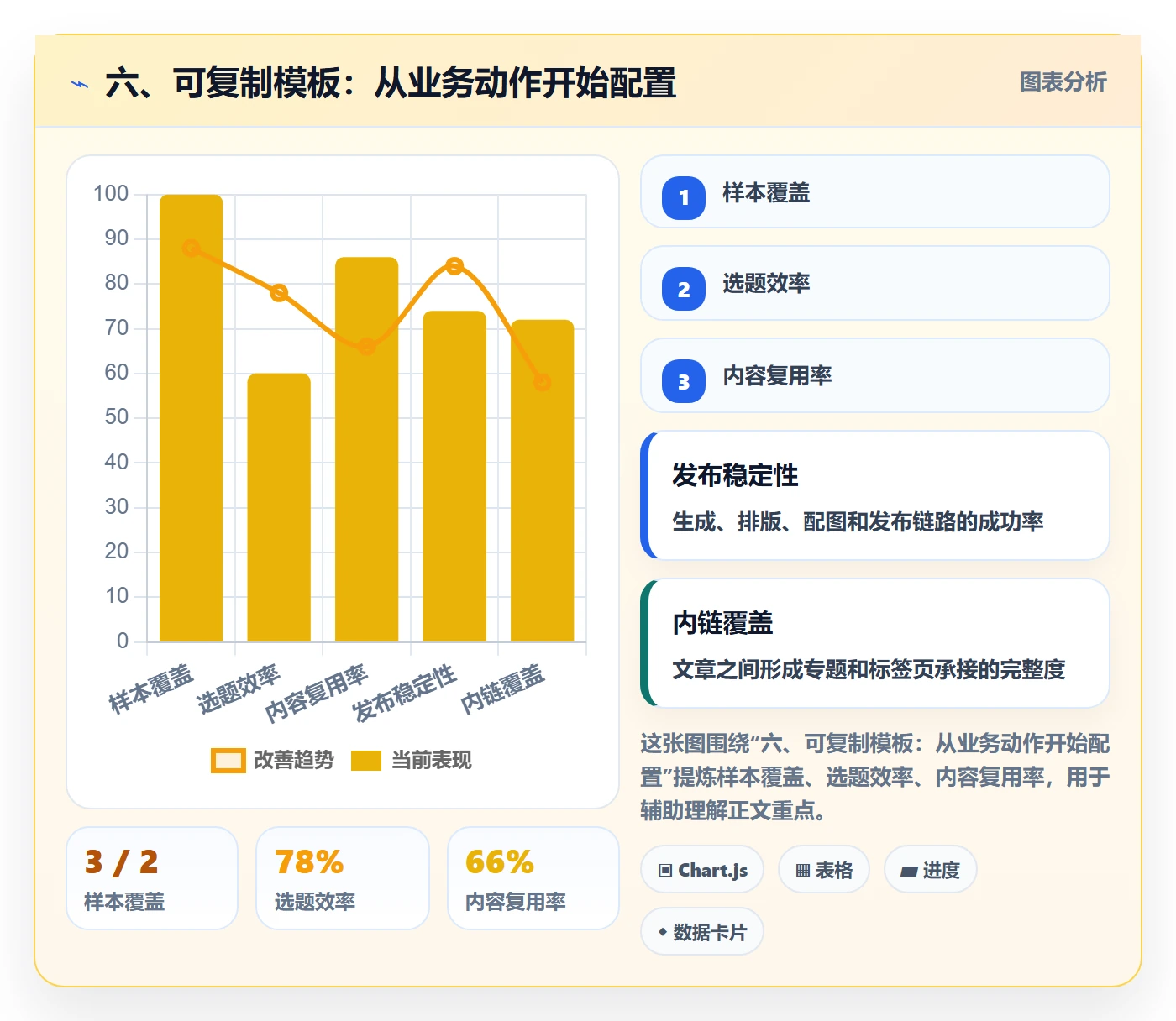The width and height of the screenshot is (1176, 1021).
Task: Click the trend line point above the 发布稳定性 bar
Action: pyautogui.click(x=454, y=266)
